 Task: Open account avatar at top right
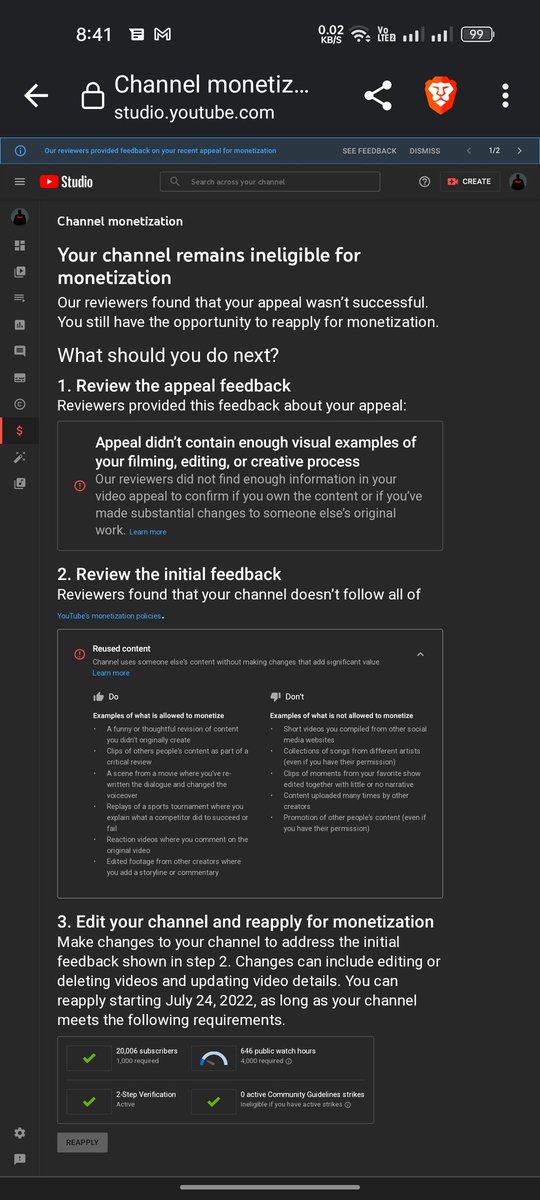518,182
